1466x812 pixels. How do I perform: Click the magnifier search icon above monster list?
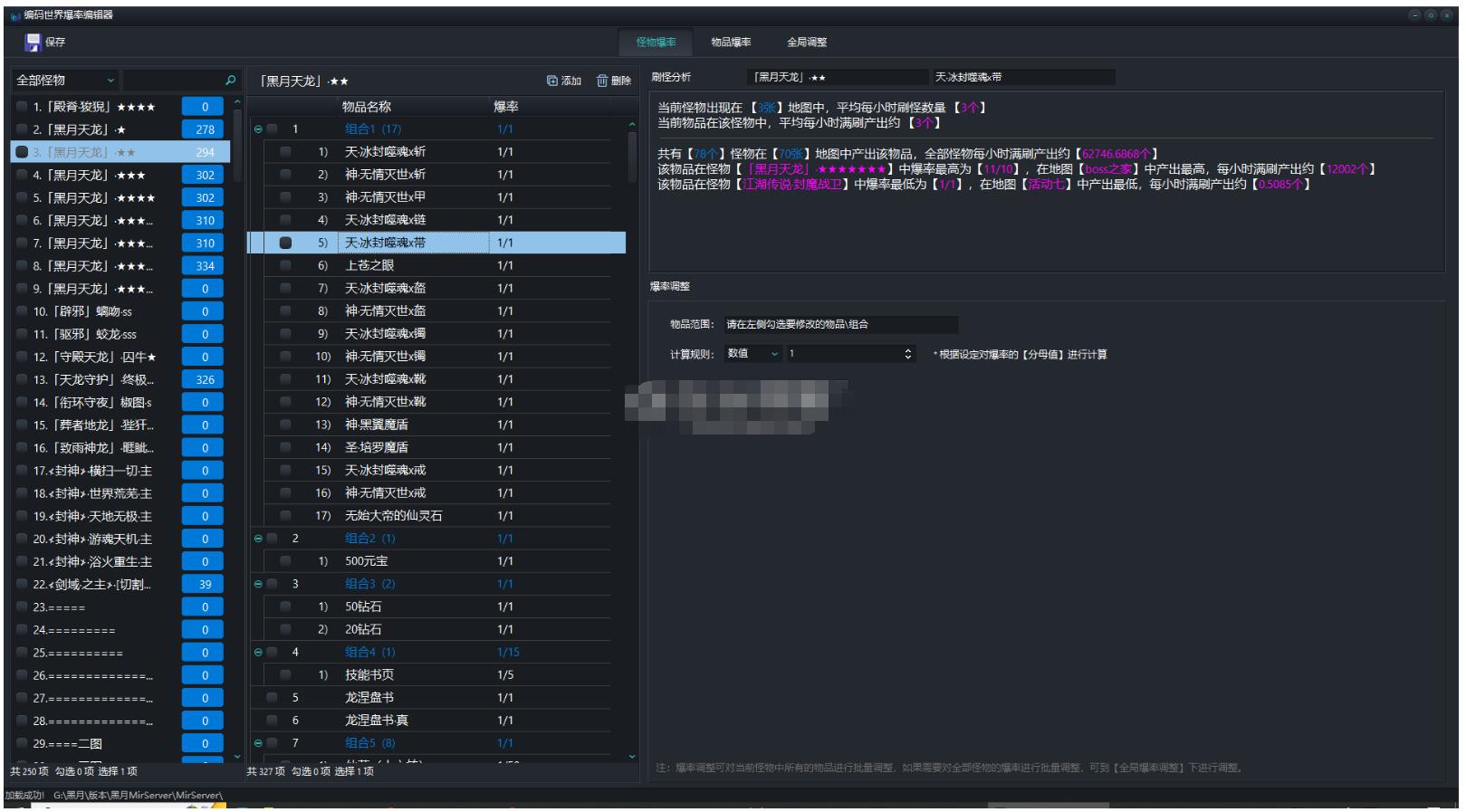[230, 81]
